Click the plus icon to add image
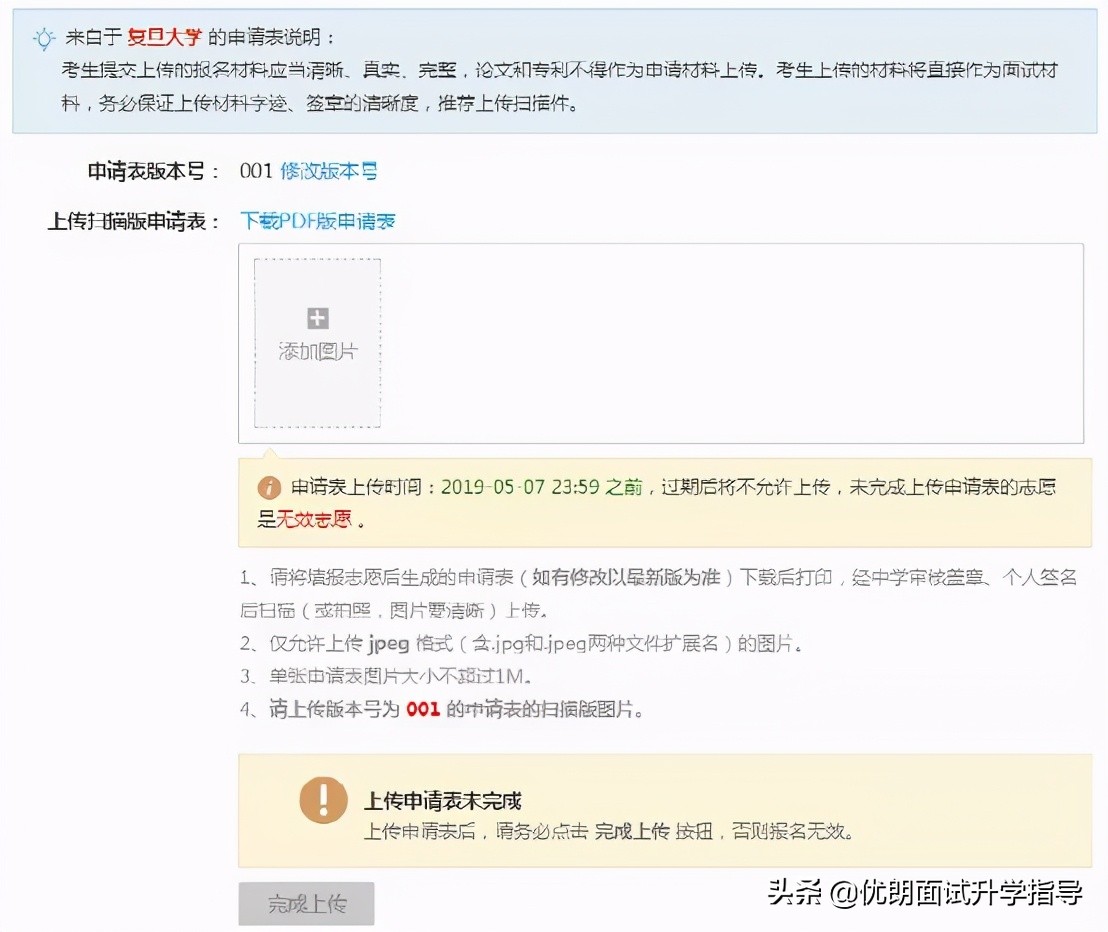 (x=317, y=319)
